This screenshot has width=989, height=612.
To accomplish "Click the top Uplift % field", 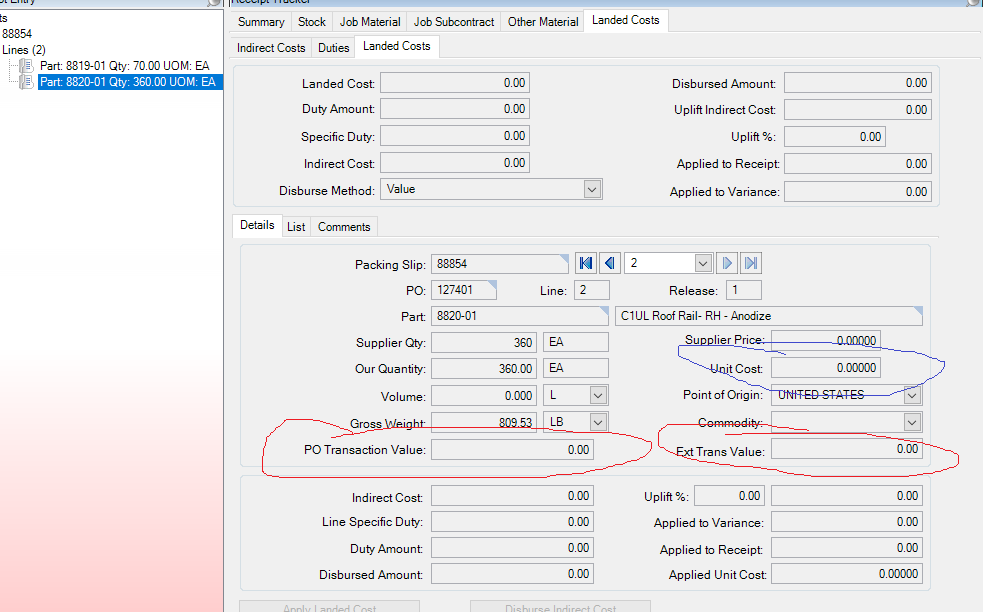I will [835, 137].
